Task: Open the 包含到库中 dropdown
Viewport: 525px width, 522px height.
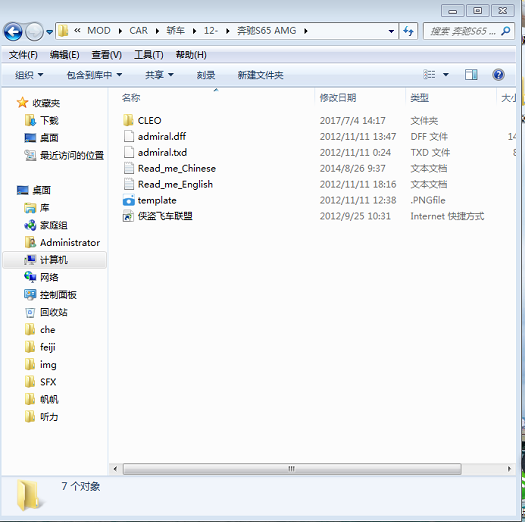Action: 94,75
